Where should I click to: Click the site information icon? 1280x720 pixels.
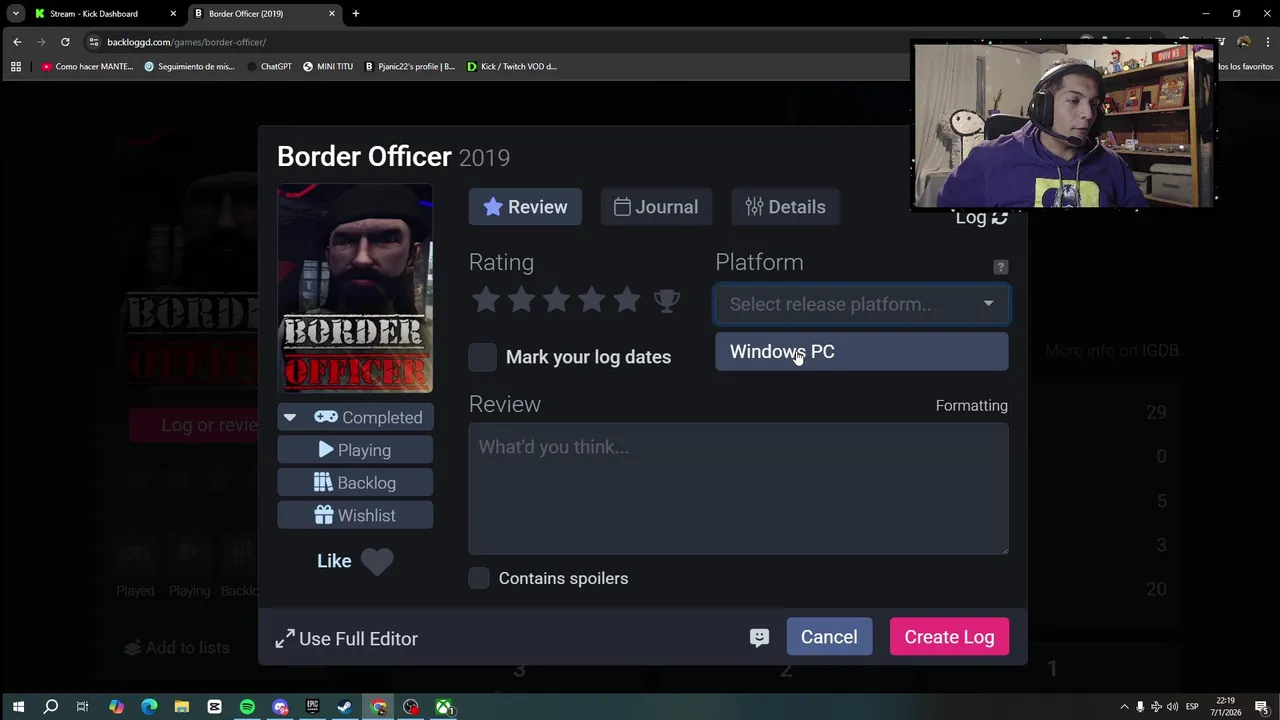pyautogui.click(x=93, y=42)
